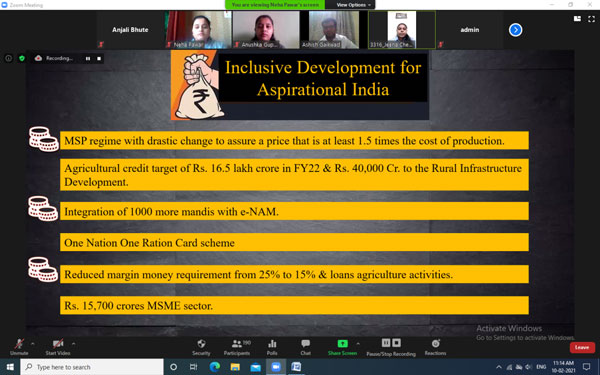This screenshot has height=375, width=600.
Task: Click the 'Integration of 1000 more mandis' line
Action: pyautogui.click(x=294, y=211)
